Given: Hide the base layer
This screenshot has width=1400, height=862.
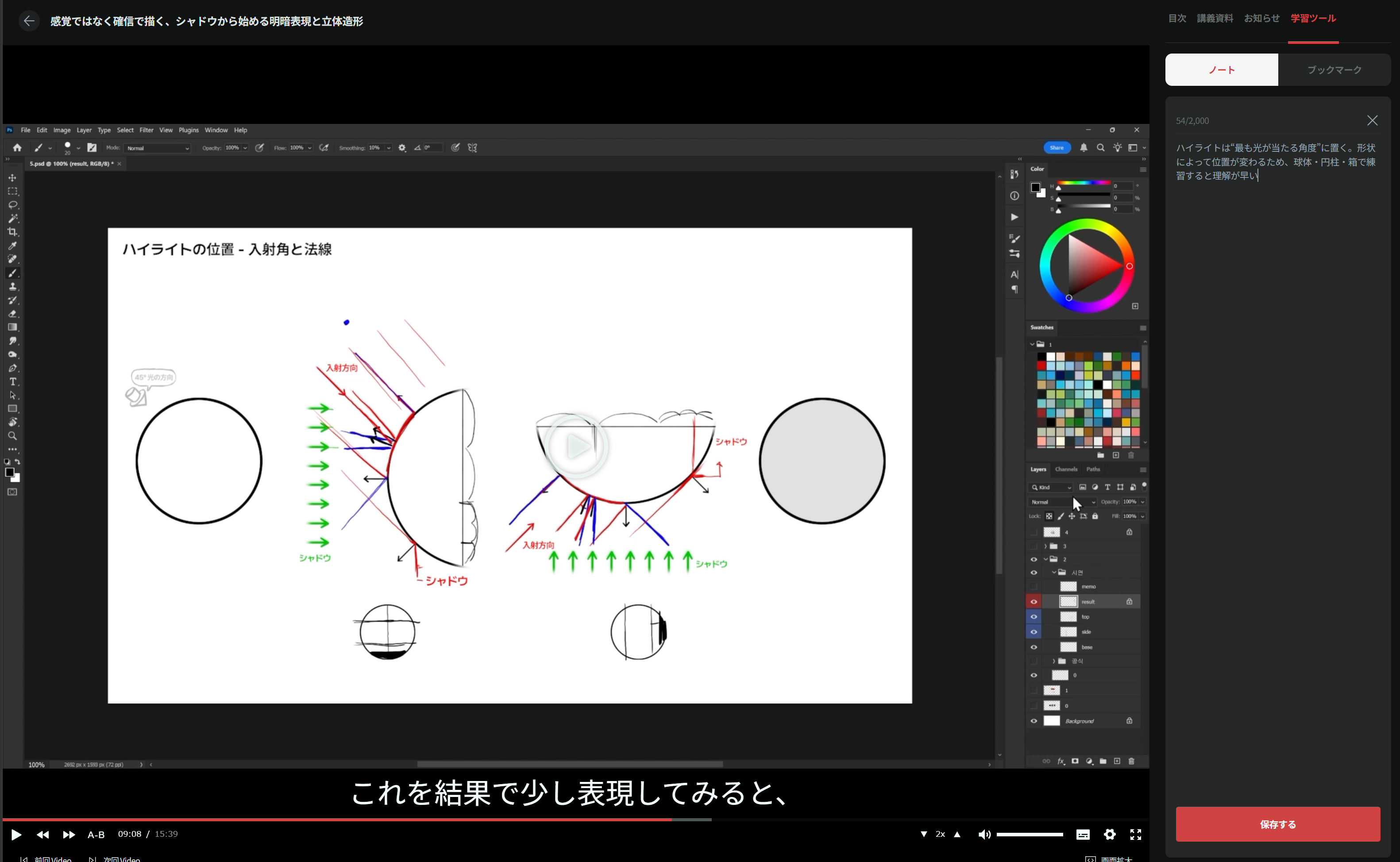Looking at the screenshot, I should 1034,647.
